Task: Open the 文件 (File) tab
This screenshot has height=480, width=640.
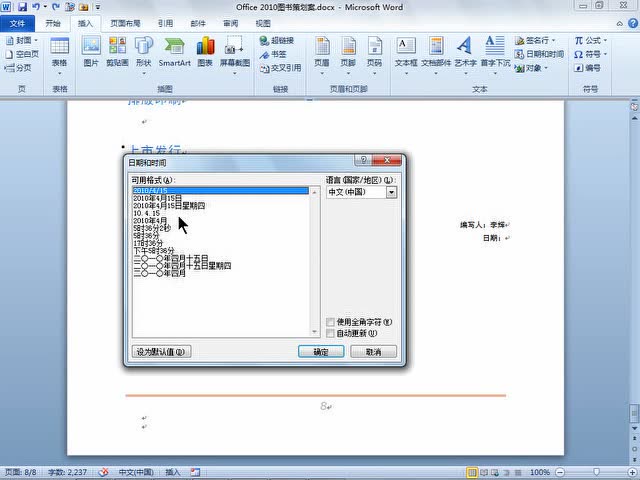Action: coord(17,22)
